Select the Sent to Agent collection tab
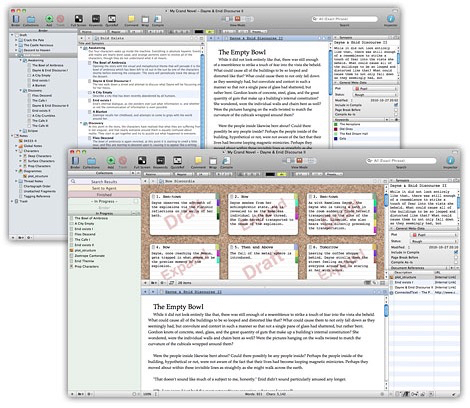 click(104, 188)
